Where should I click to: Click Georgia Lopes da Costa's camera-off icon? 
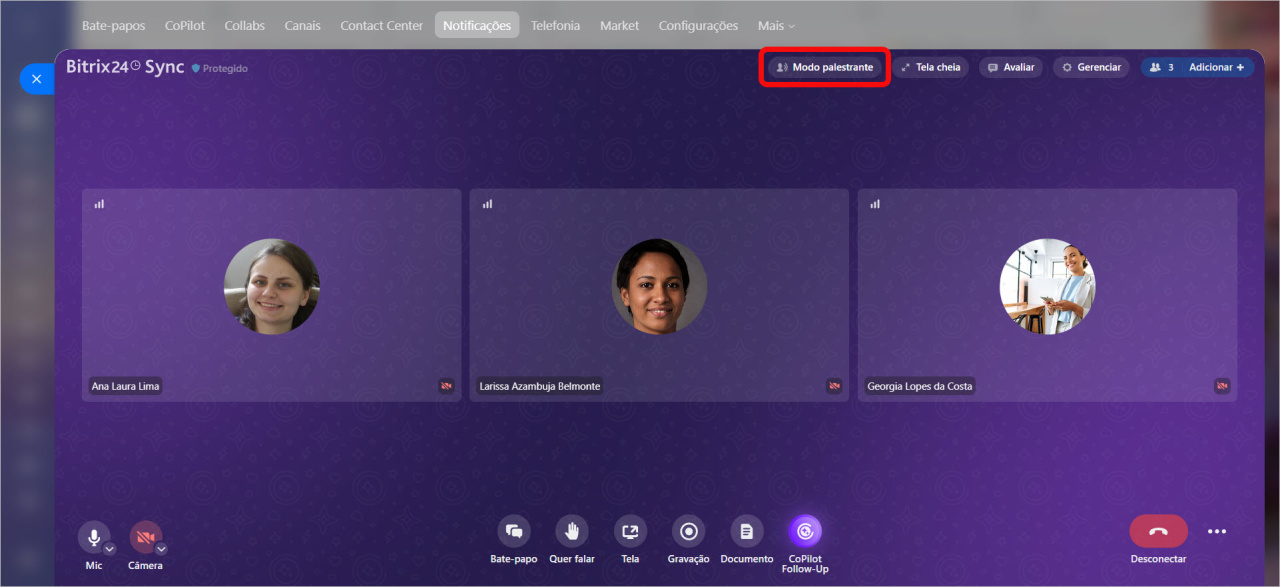[x=1222, y=386]
